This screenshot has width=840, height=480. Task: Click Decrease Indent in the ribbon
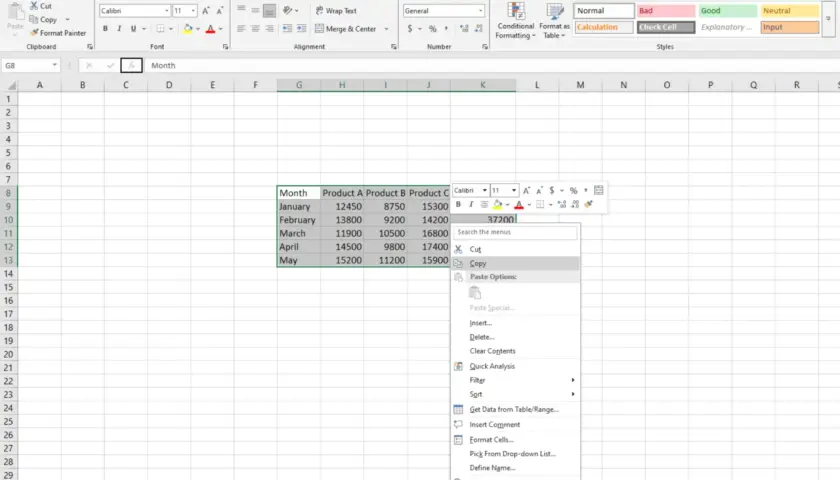point(287,28)
